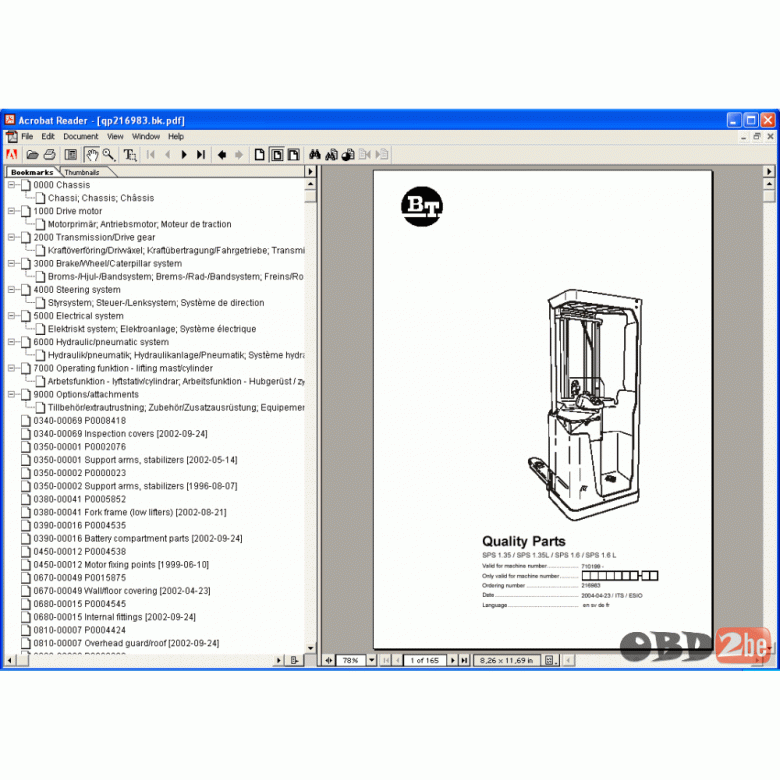Open bookmark '0810-00007 Overhead guard/roof'
Image resolution: width=780 pixels, height=780 pixels.
pyautogui.click(x=126, y=643)
